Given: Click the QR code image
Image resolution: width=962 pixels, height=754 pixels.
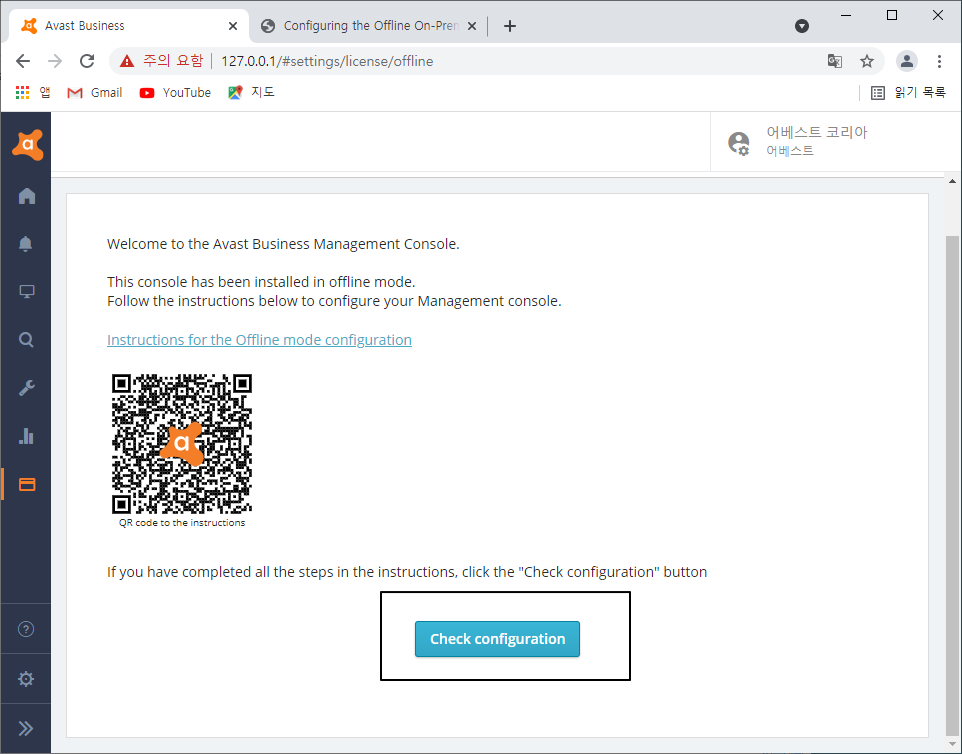Looking at the screenshot, I should point(182,444).
